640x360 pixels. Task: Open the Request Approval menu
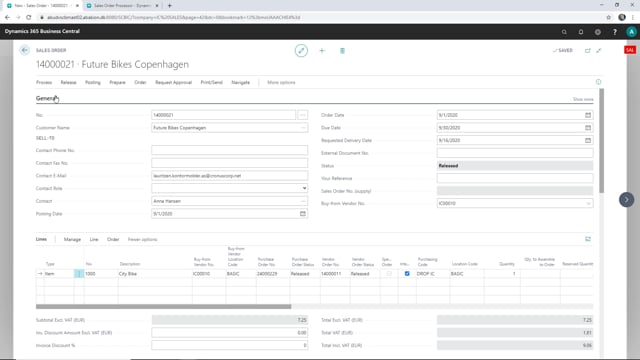(173, 82)
